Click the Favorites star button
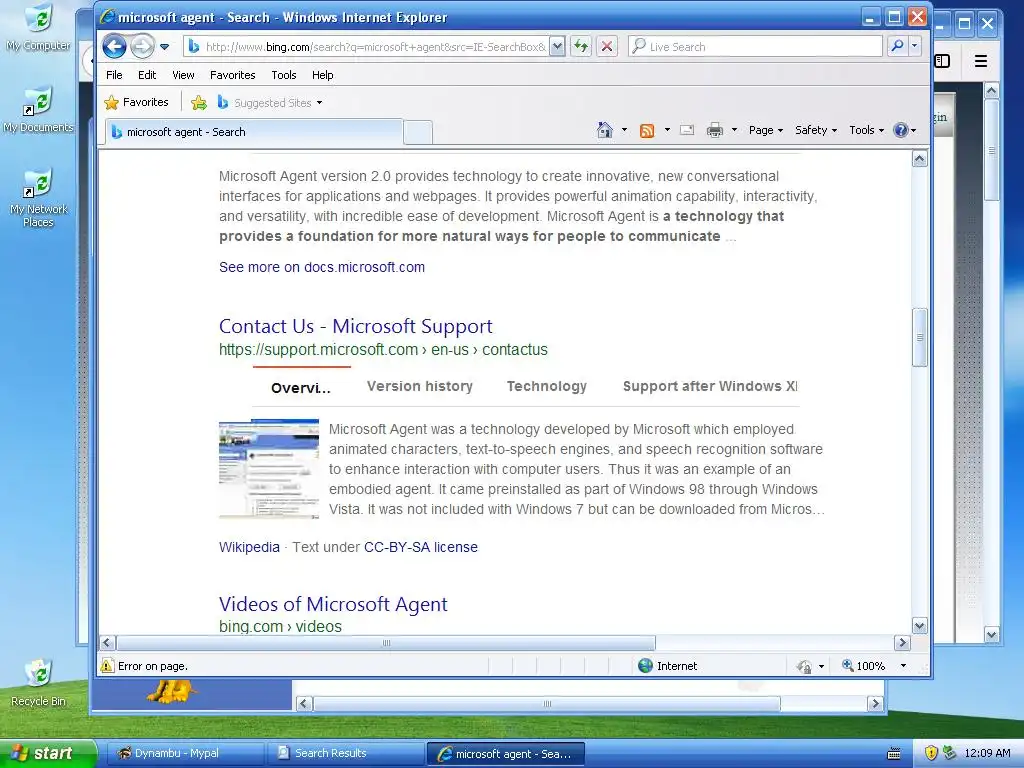The height and width of the screenshot is (768, 1024). click(x=136, y=103)
